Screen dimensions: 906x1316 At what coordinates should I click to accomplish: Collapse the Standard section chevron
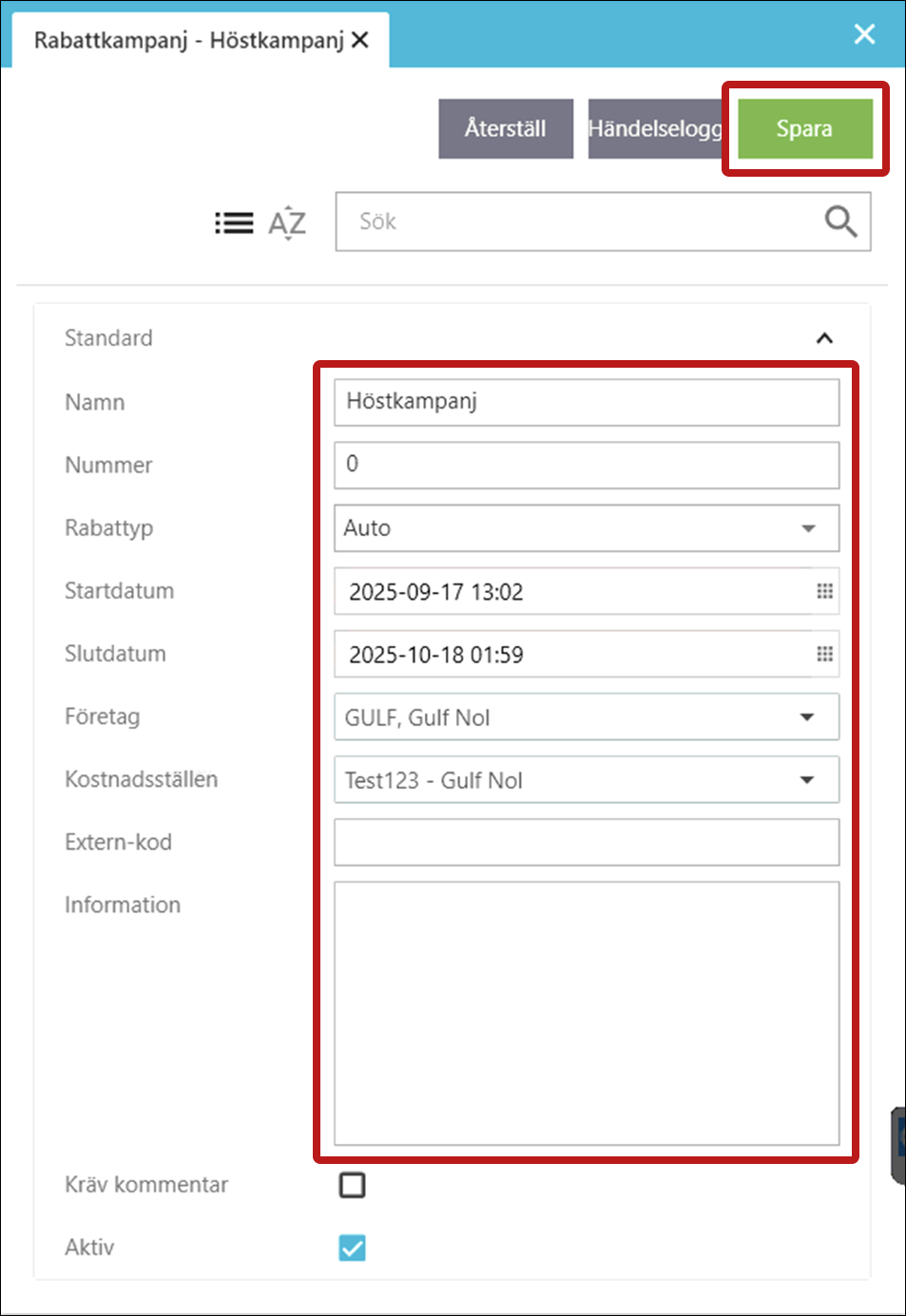pos(824,338)
